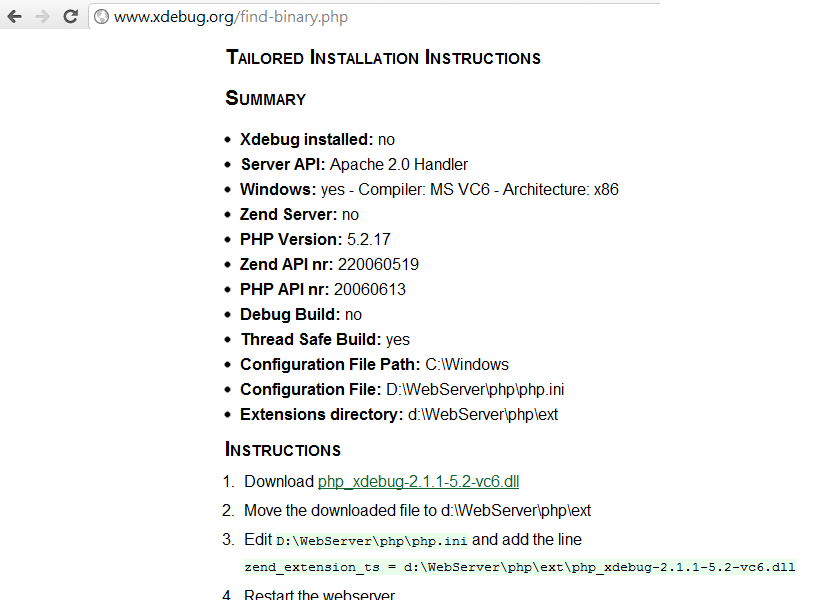Click the zend_extension_ts code line
832x600 pixels.
click(x=520, y=567)
